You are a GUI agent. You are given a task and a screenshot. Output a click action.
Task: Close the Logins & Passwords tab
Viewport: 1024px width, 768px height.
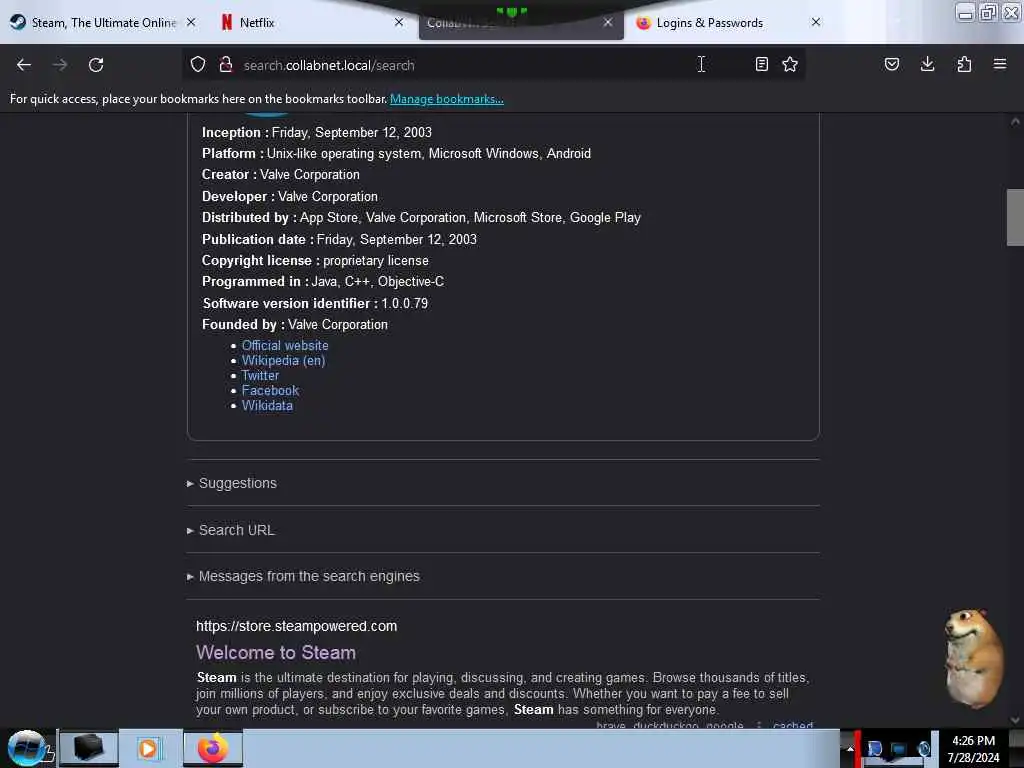(x=816, y=22)
